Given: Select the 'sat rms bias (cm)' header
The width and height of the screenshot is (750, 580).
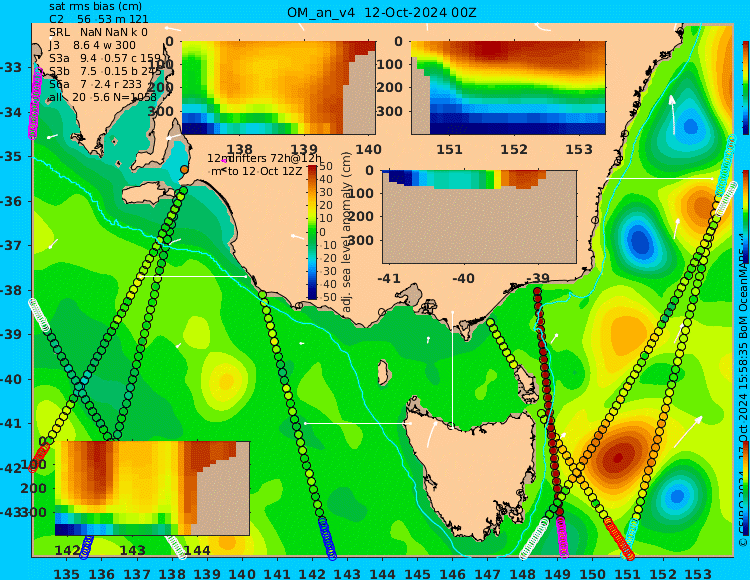Looking at the screenshot, I should [96, 7].
